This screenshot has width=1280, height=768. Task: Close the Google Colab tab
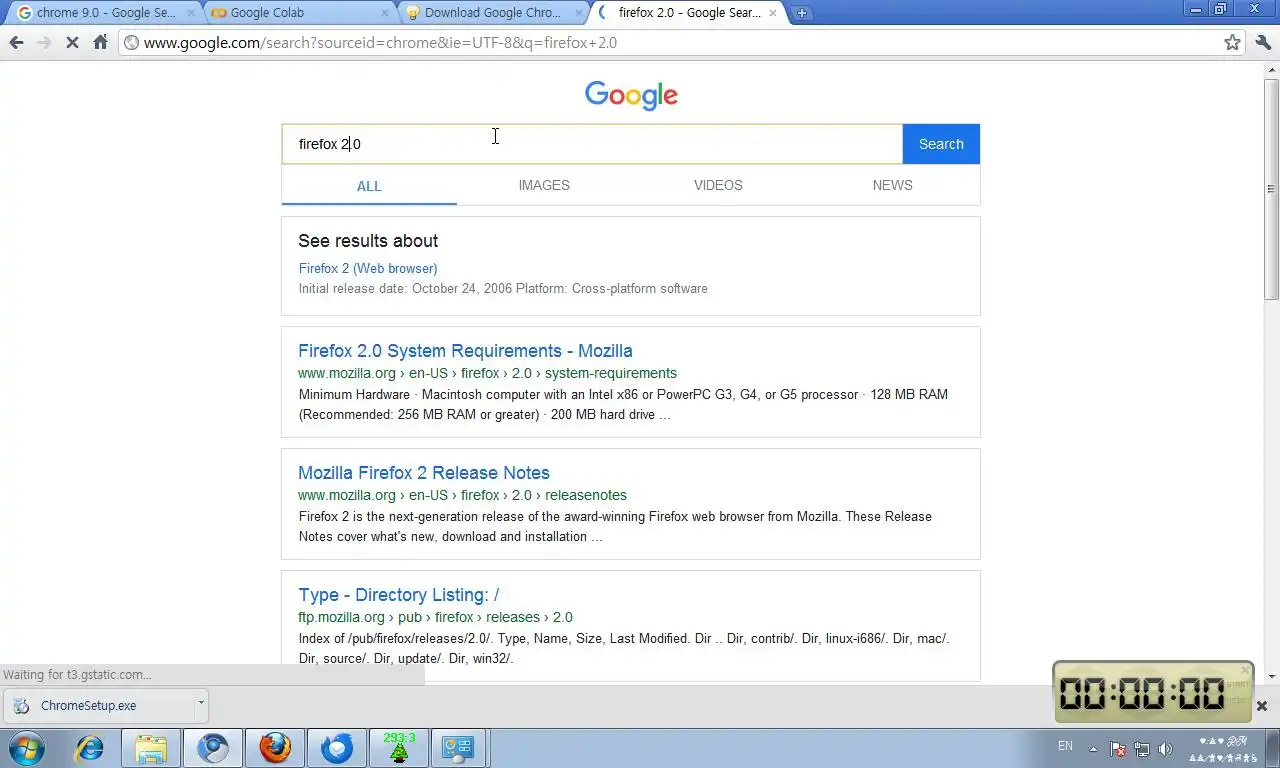[386, 13]
